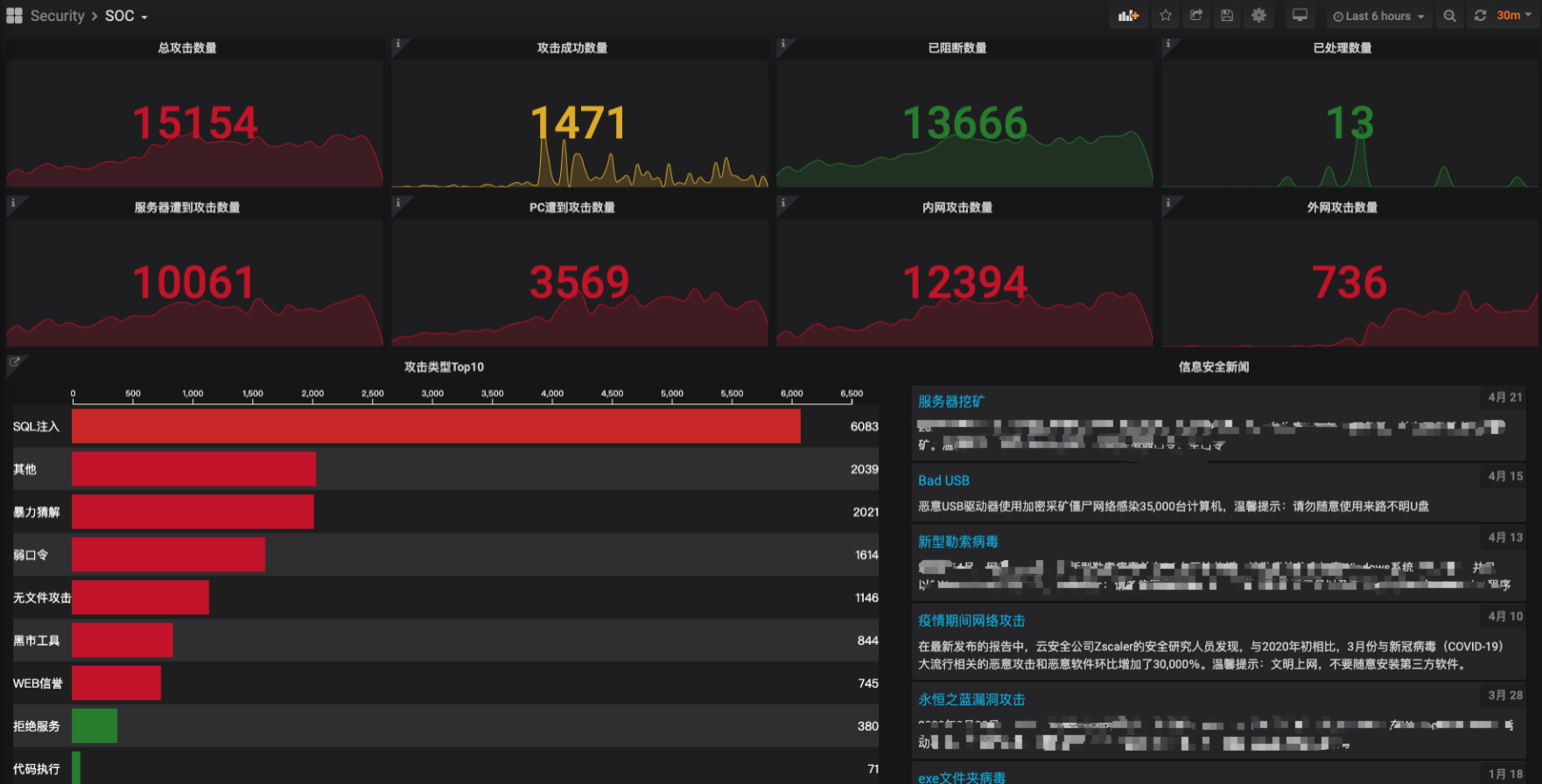Open the 攻击成功数量 panel title menu
The height and width of the screenshot is (784, 1542).
(572, 48)
